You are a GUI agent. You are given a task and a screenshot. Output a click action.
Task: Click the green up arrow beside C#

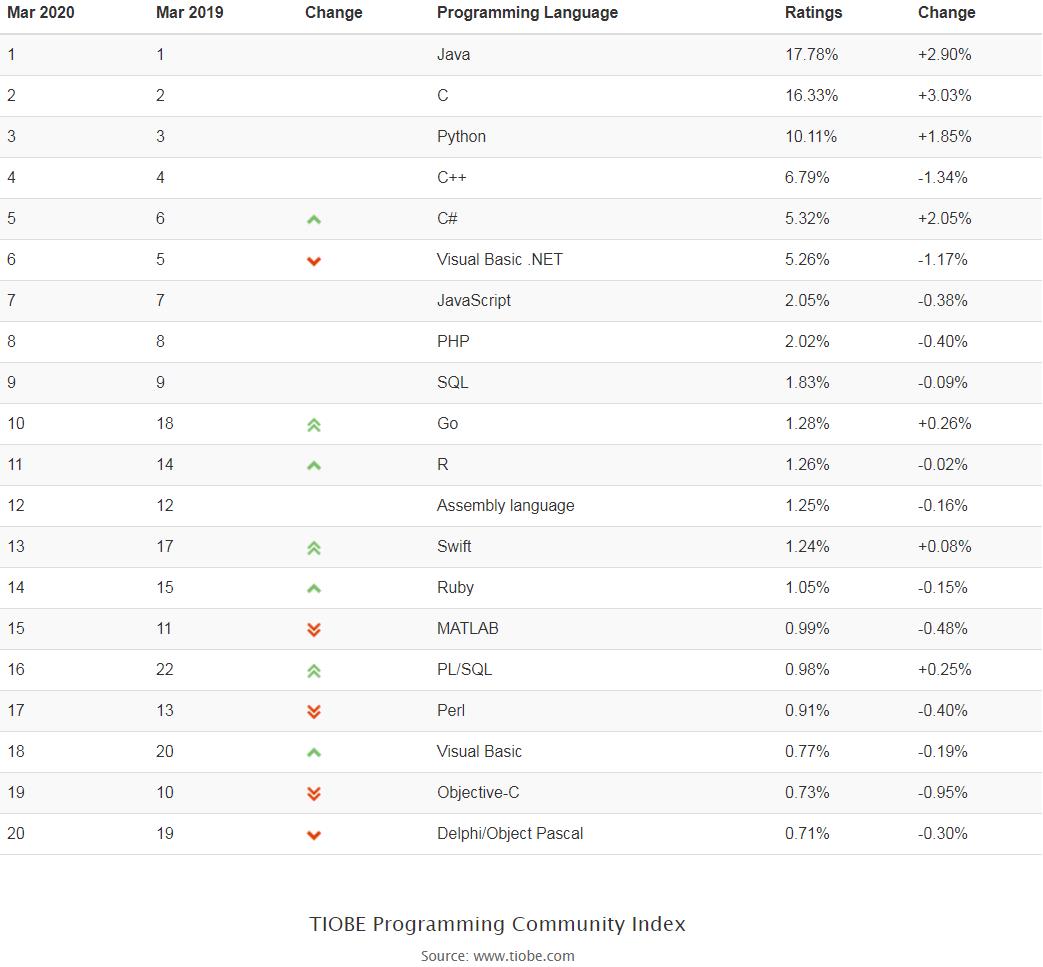[x=313, y=219]
